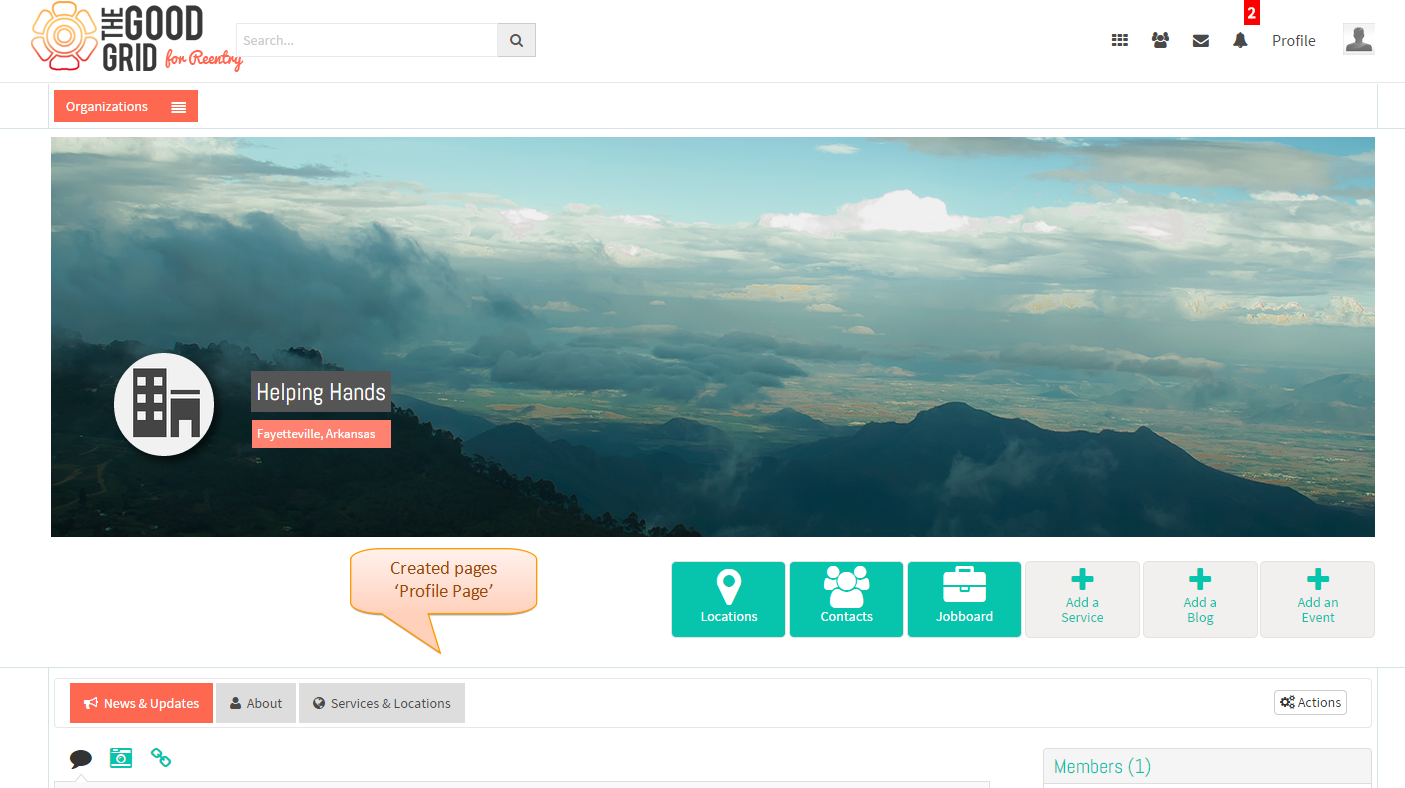Click Add a Service tile

coord(1082,599)
